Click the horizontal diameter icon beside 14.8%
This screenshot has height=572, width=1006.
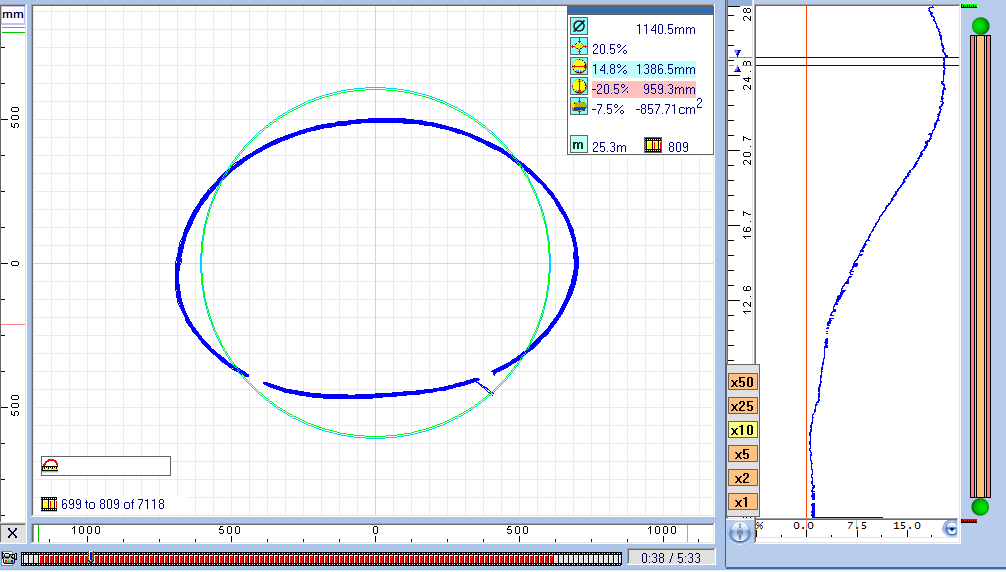[579, 67]
